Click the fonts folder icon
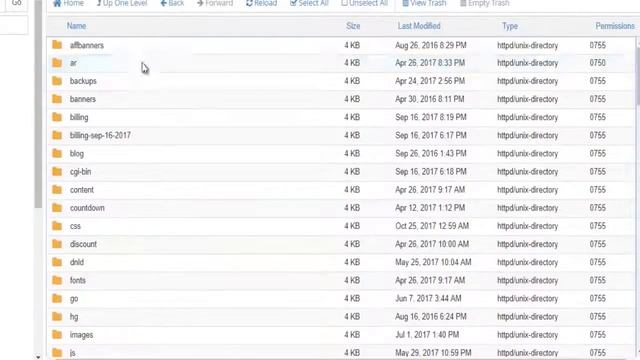The image size is (640, 360). coord(57,280)
